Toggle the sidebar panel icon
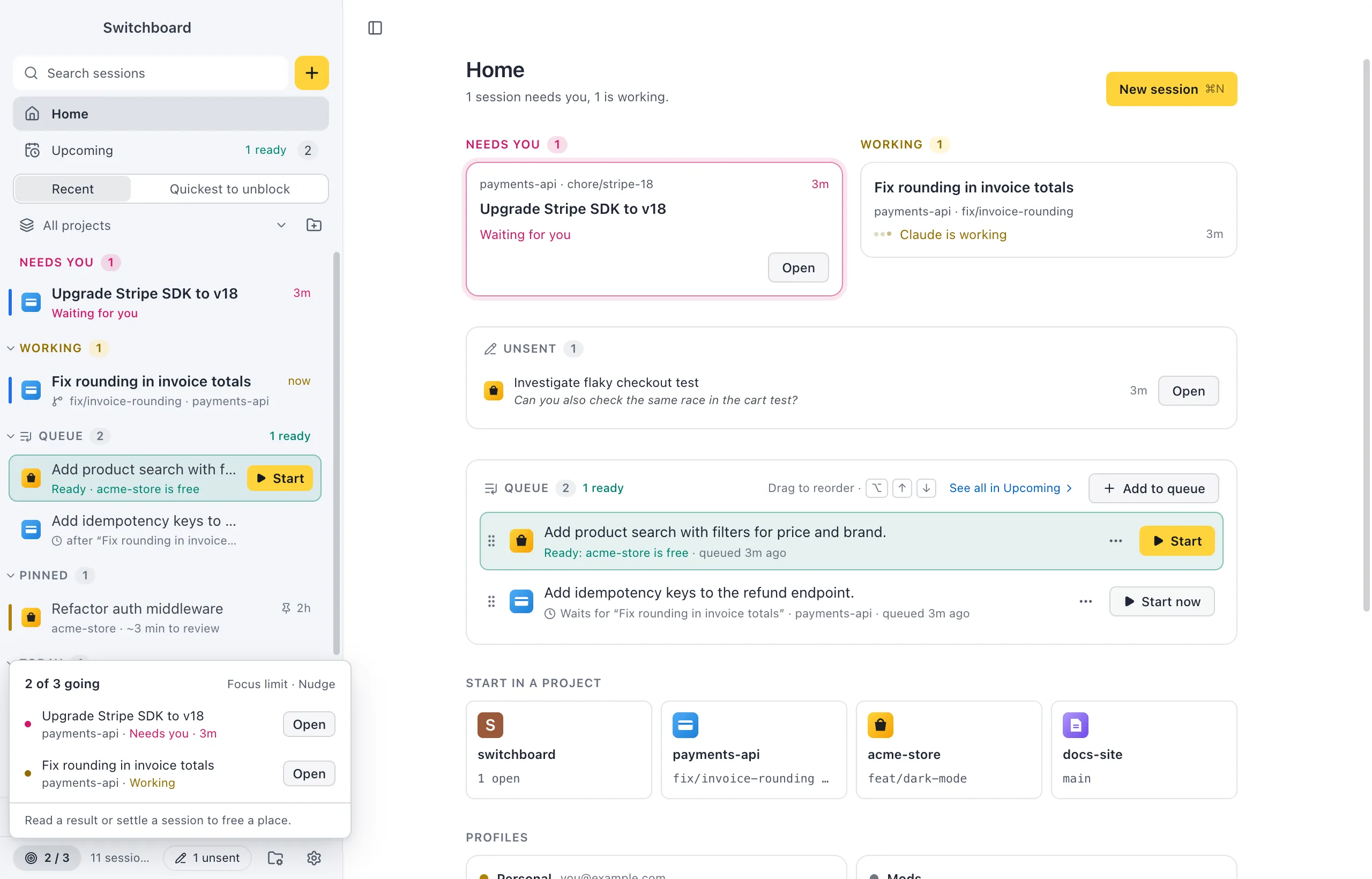The height and width of the screenshot is (879, 1372). [375, 27]
